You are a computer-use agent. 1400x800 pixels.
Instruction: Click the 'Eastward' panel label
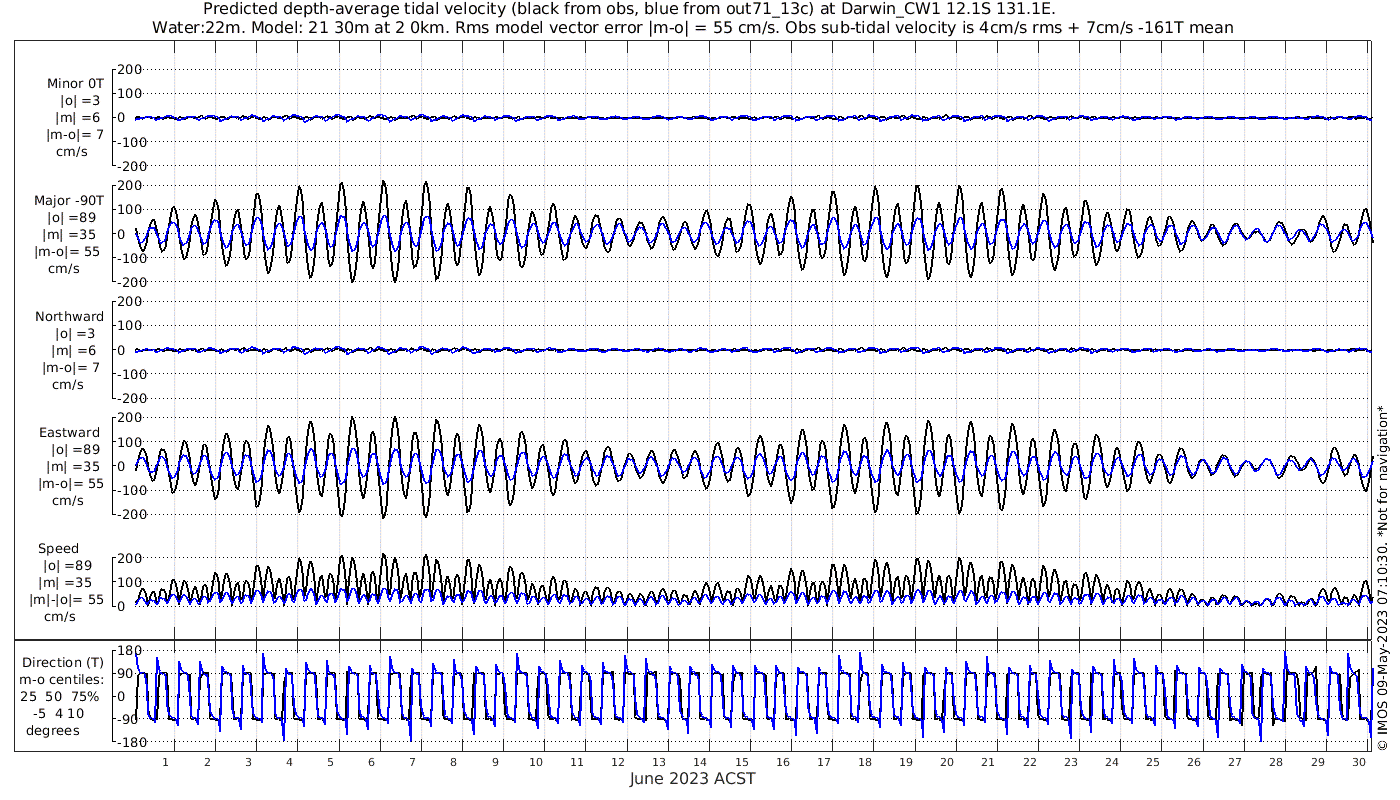click(x=69, y=433)
